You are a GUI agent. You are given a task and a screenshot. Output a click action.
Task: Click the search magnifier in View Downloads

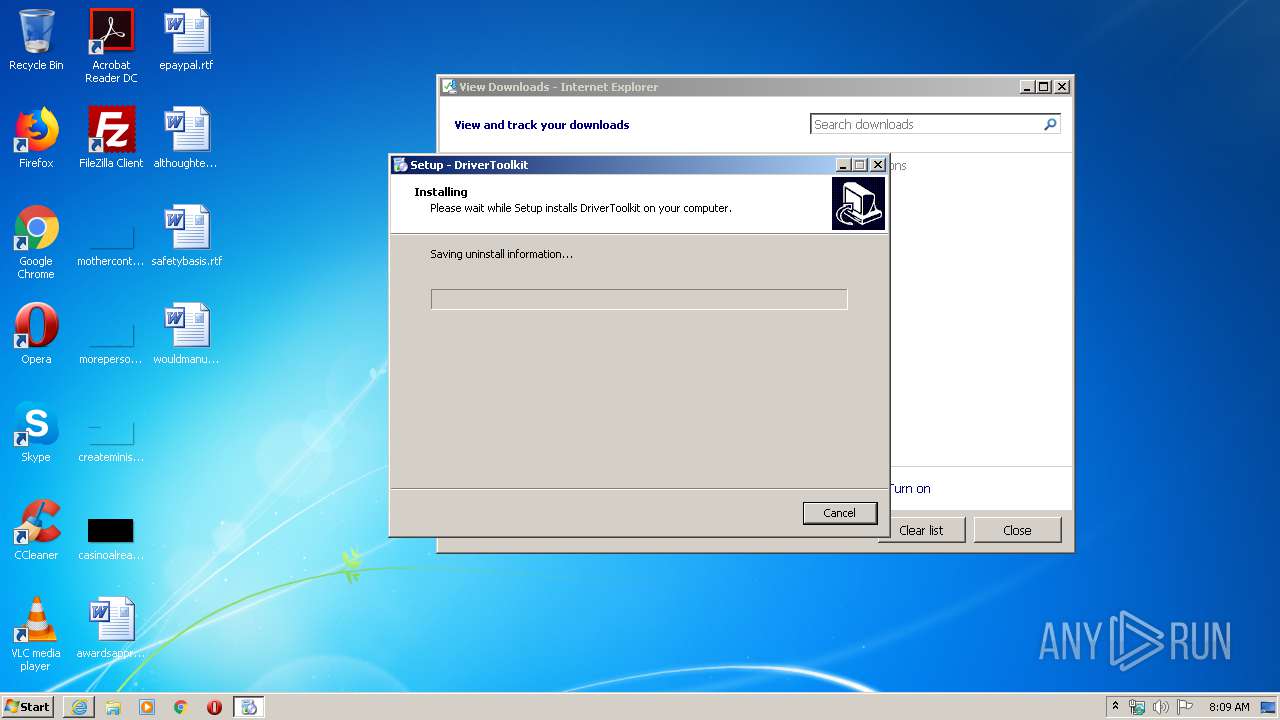coord(1050,124)
